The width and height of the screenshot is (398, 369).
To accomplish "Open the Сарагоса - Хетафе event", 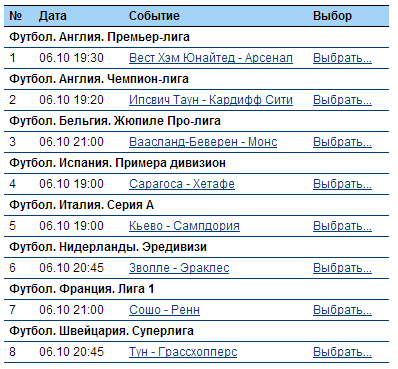I will (182, 184).
